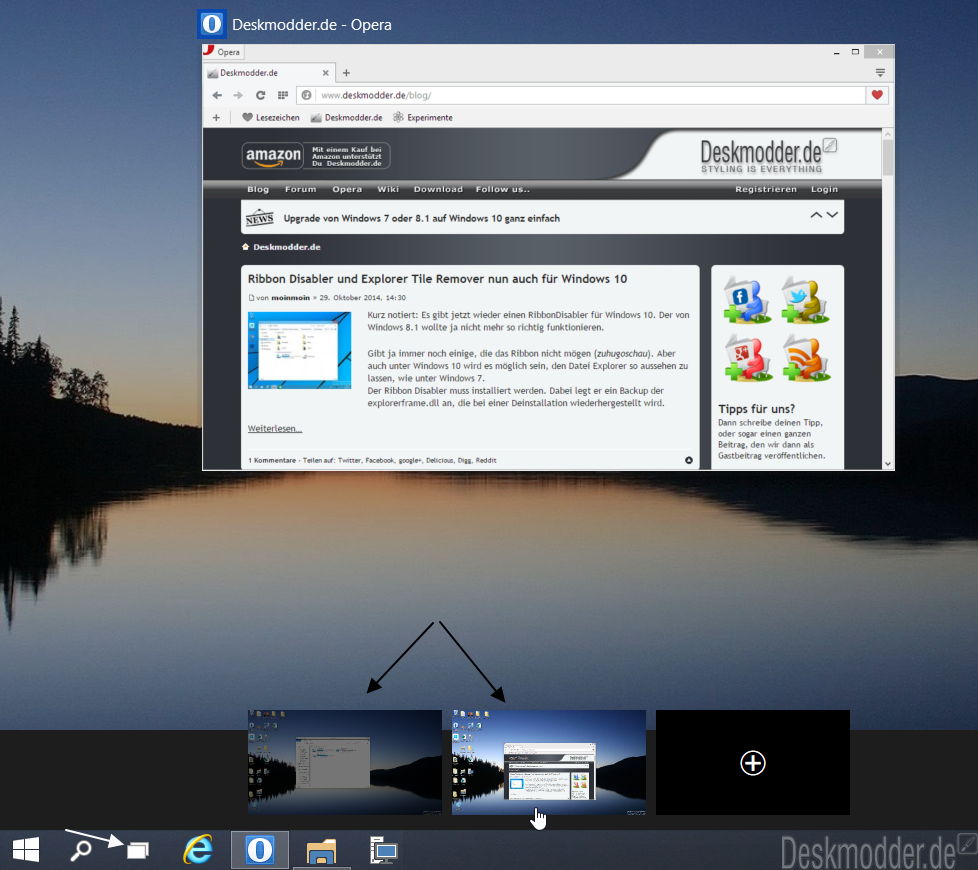
Task: Click the scrollbar thumb in the Opera window
Action: 888,157
